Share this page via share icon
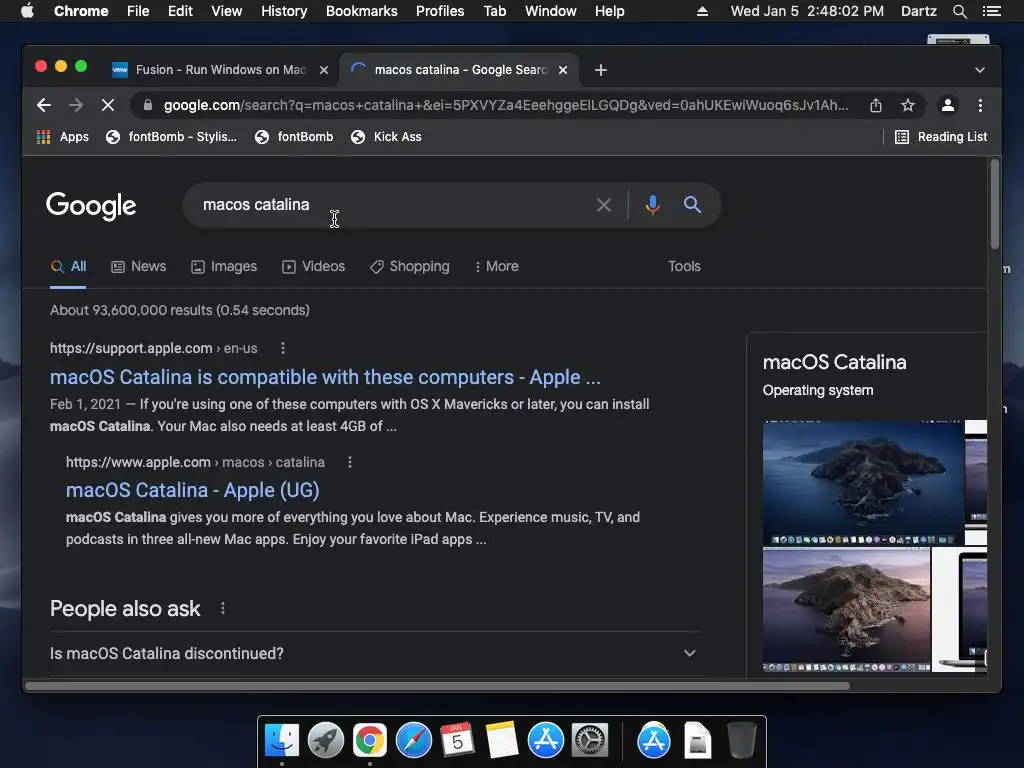 click(876, 105)
